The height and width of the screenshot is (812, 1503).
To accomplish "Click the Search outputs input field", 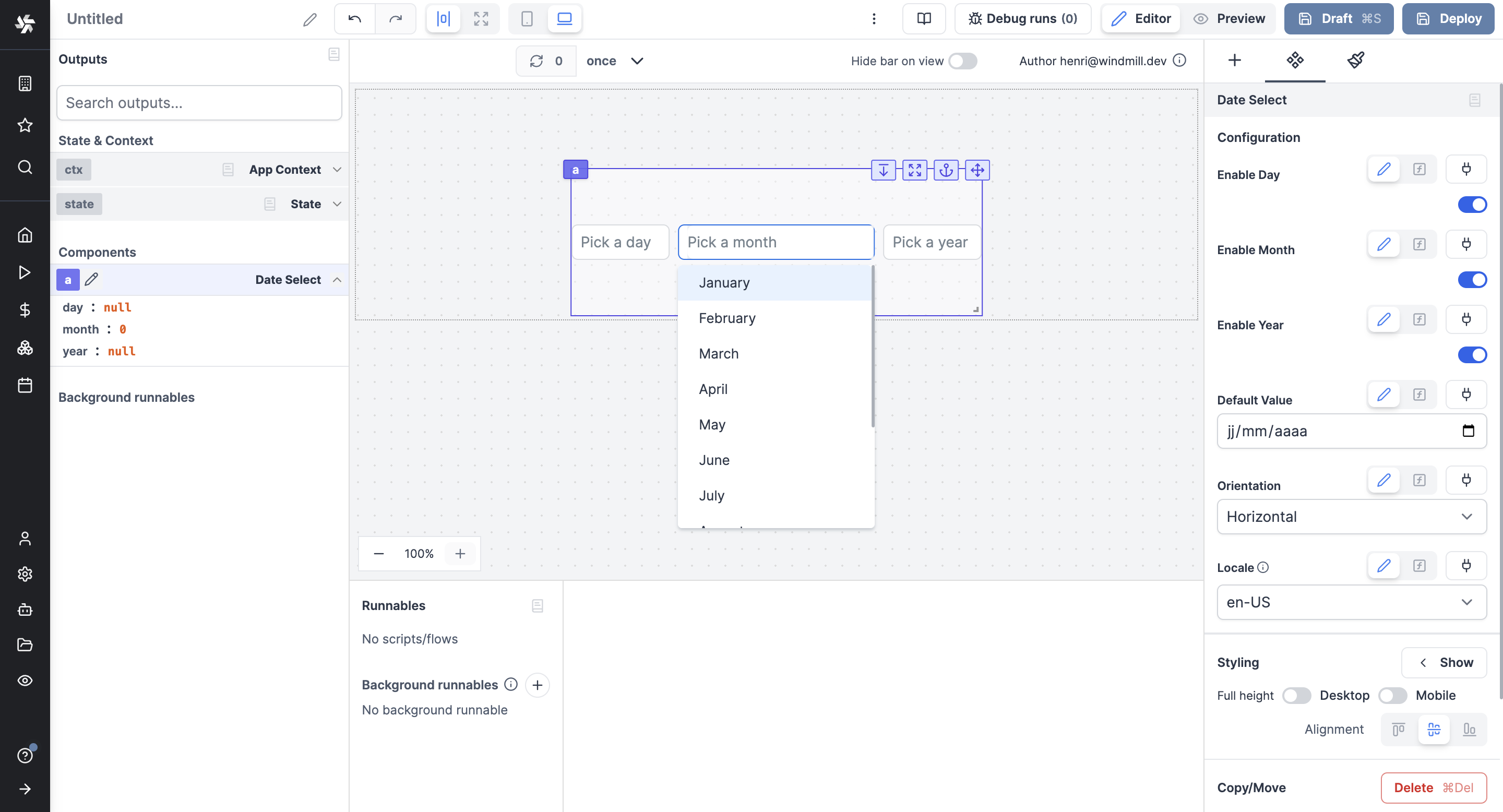I will [199, 103].
